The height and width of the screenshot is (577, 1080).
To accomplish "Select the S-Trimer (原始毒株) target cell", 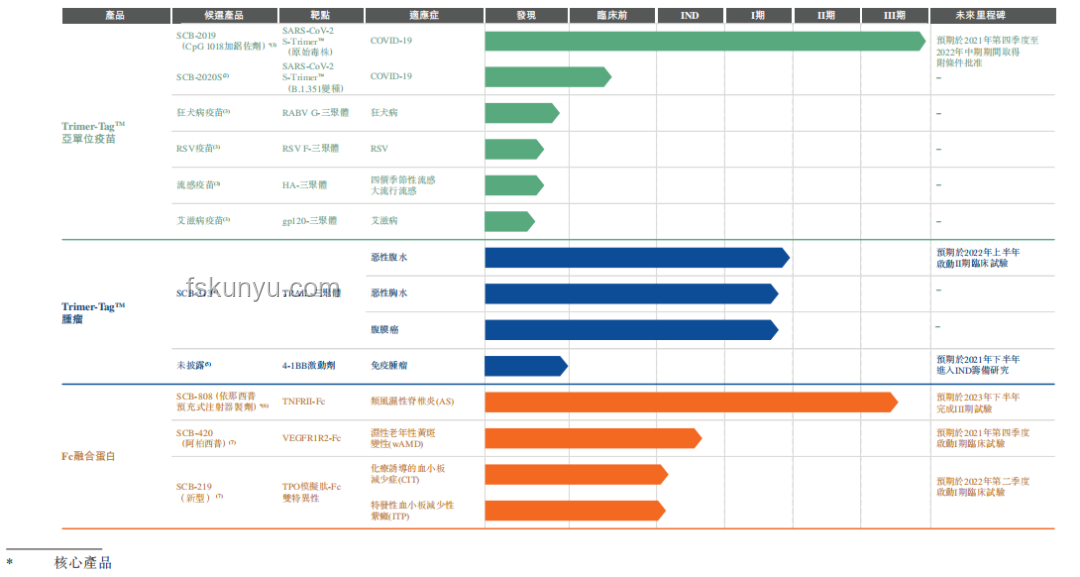I will point(308,41).
